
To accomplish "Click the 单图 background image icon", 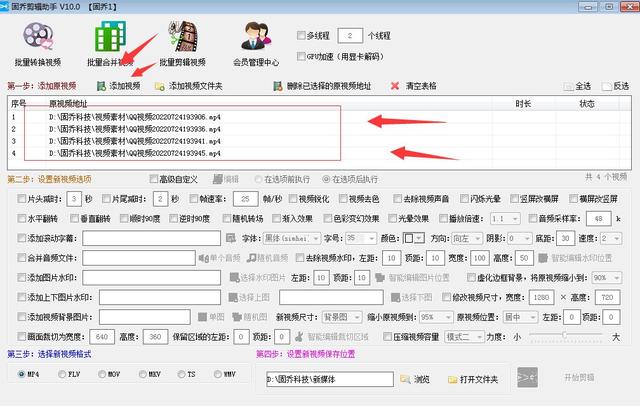I will coord(202,317).
